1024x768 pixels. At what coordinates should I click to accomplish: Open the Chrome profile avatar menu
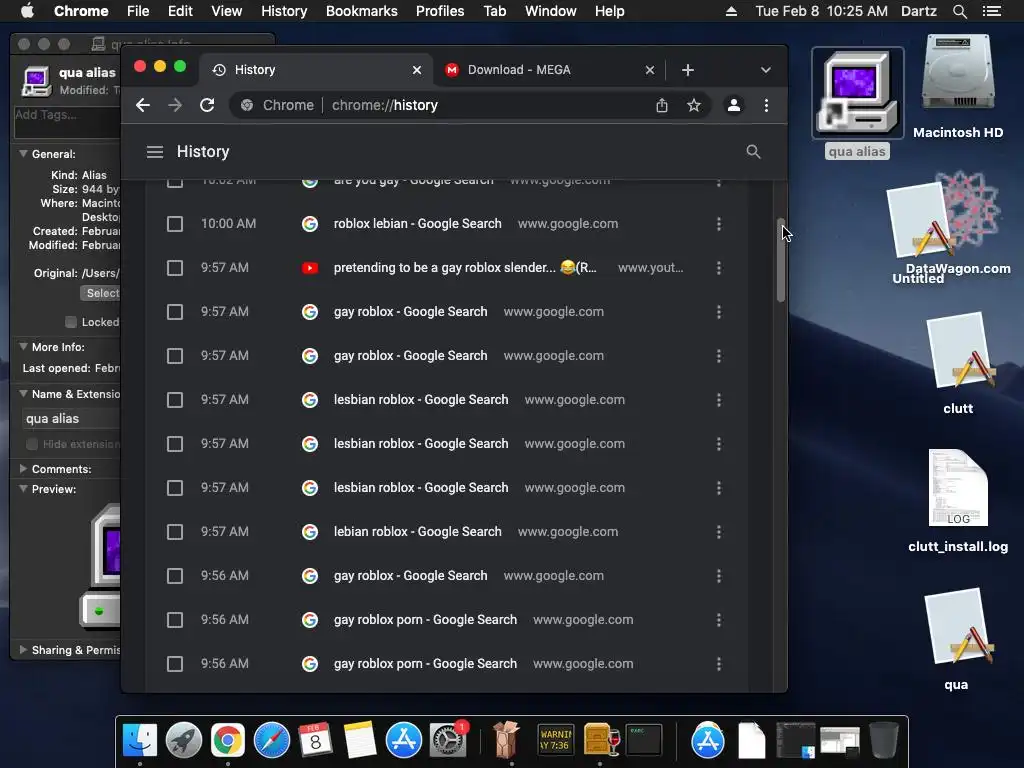tap(733, 105)
